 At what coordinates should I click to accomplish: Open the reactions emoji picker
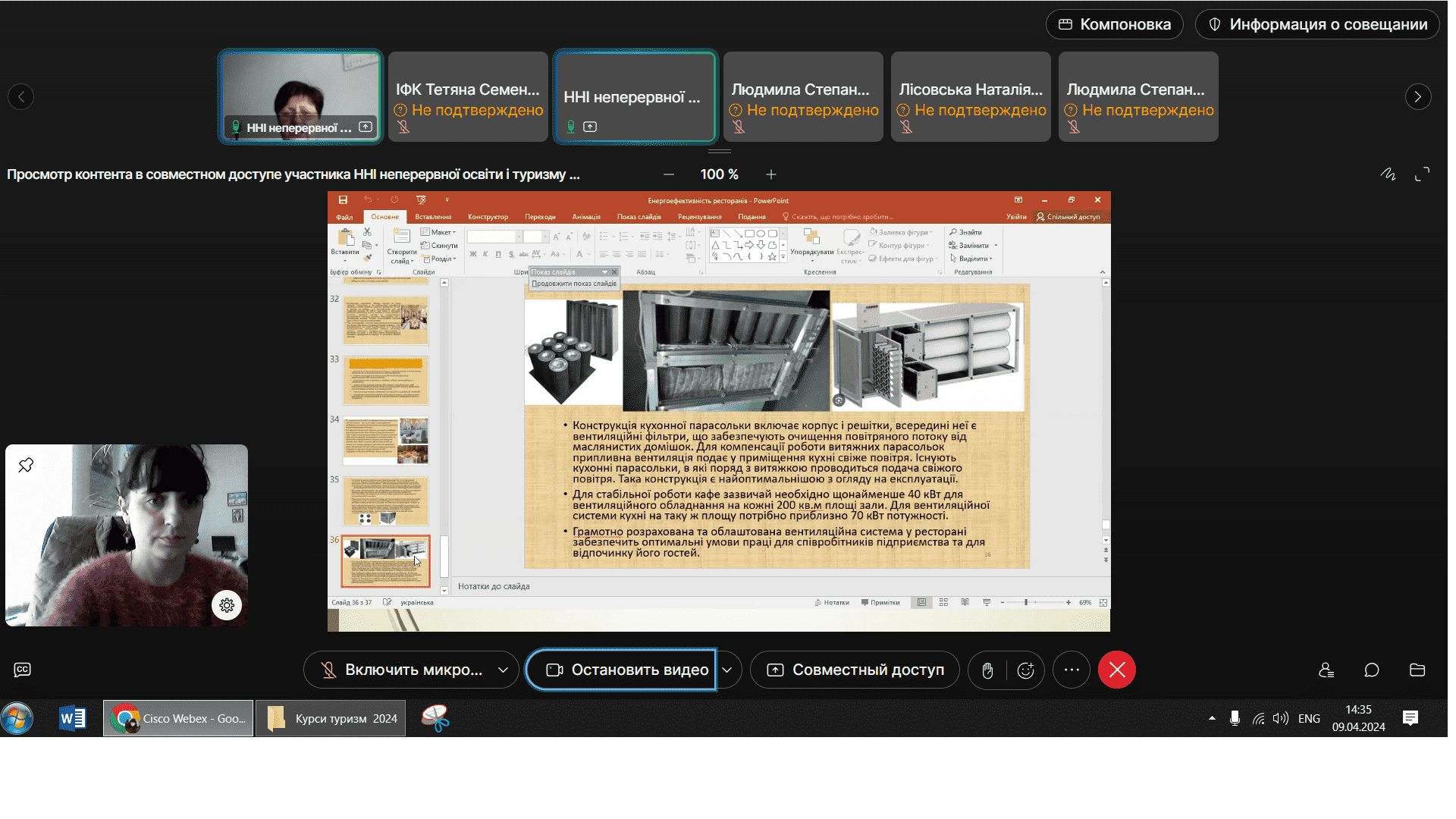point(1025,670)
